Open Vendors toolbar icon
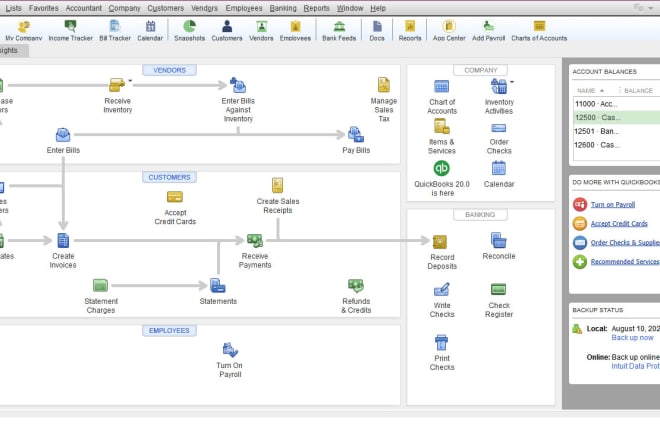Screen dimensions: 660x440 261,31
